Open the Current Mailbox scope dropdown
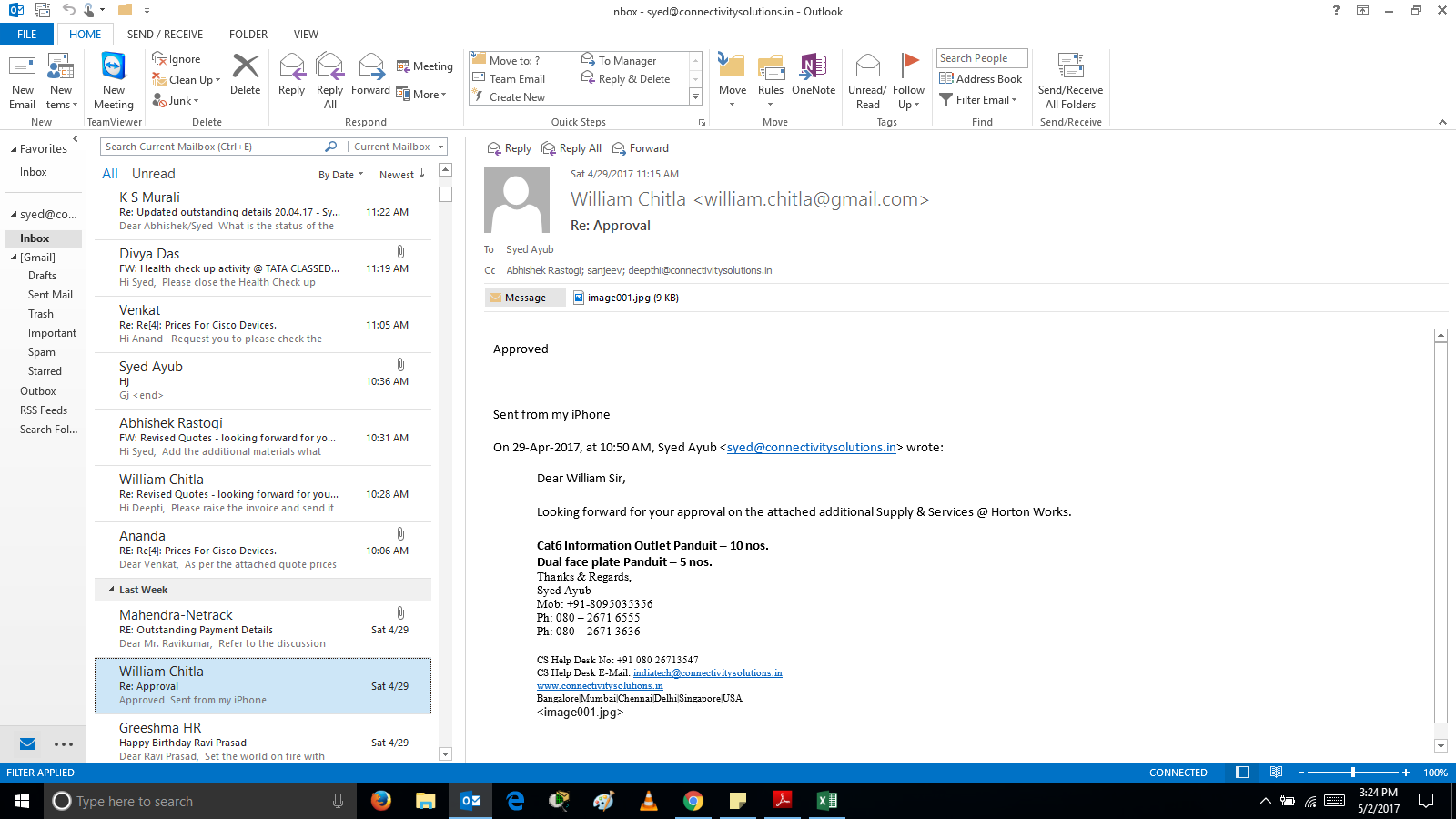Screen dimensions: 1456x819 399,147
